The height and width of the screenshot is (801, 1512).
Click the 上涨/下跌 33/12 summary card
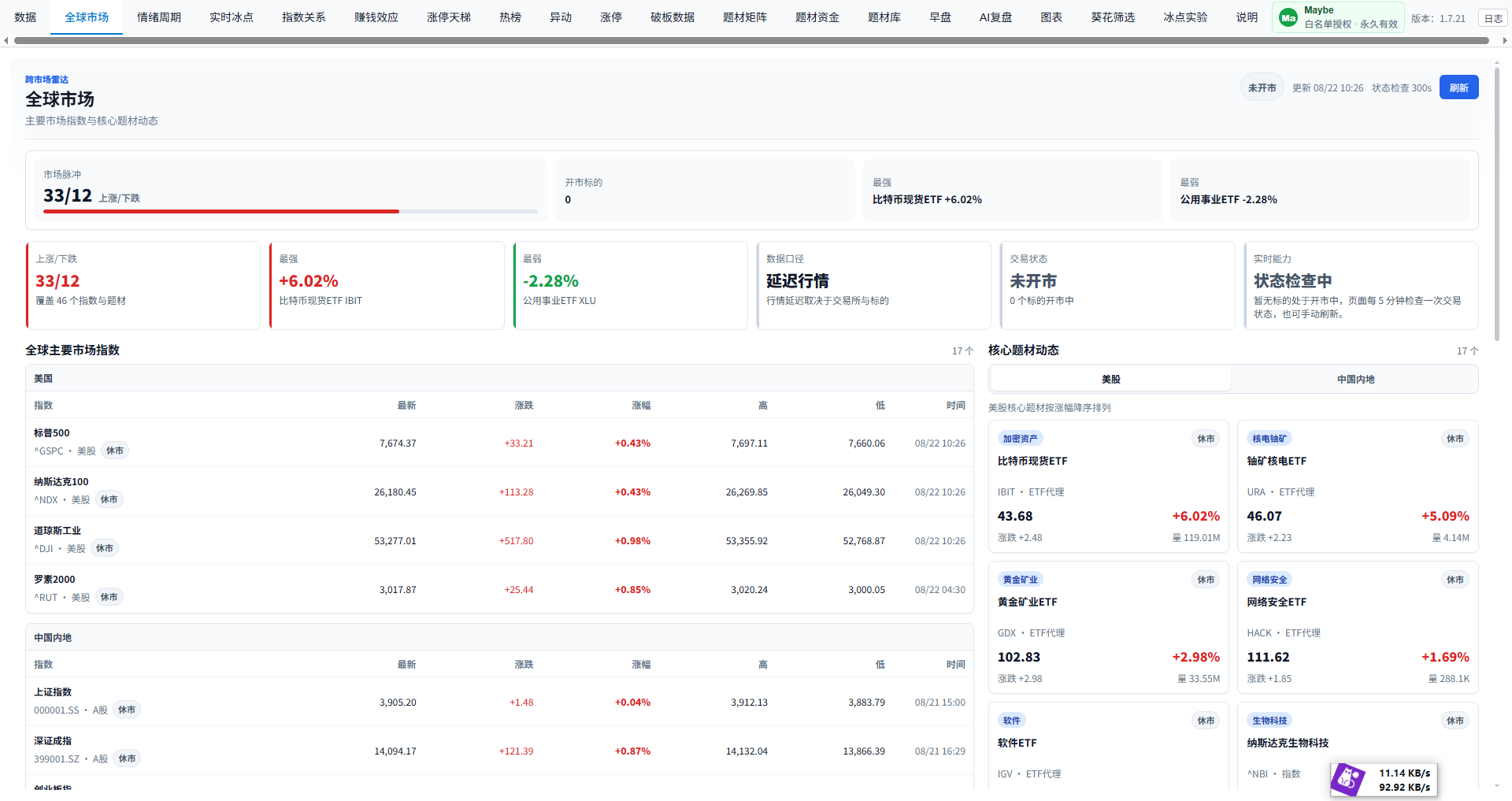coord(143,285)
